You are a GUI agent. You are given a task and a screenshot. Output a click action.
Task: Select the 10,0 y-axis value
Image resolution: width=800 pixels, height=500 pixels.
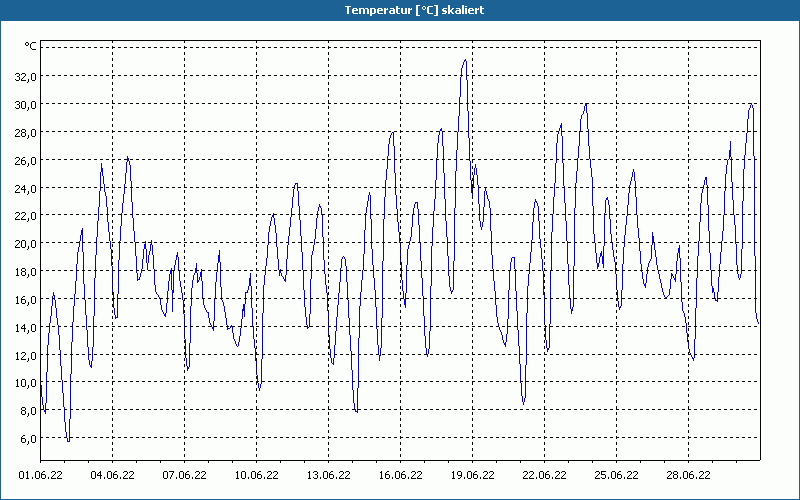(x=26, y=383)
